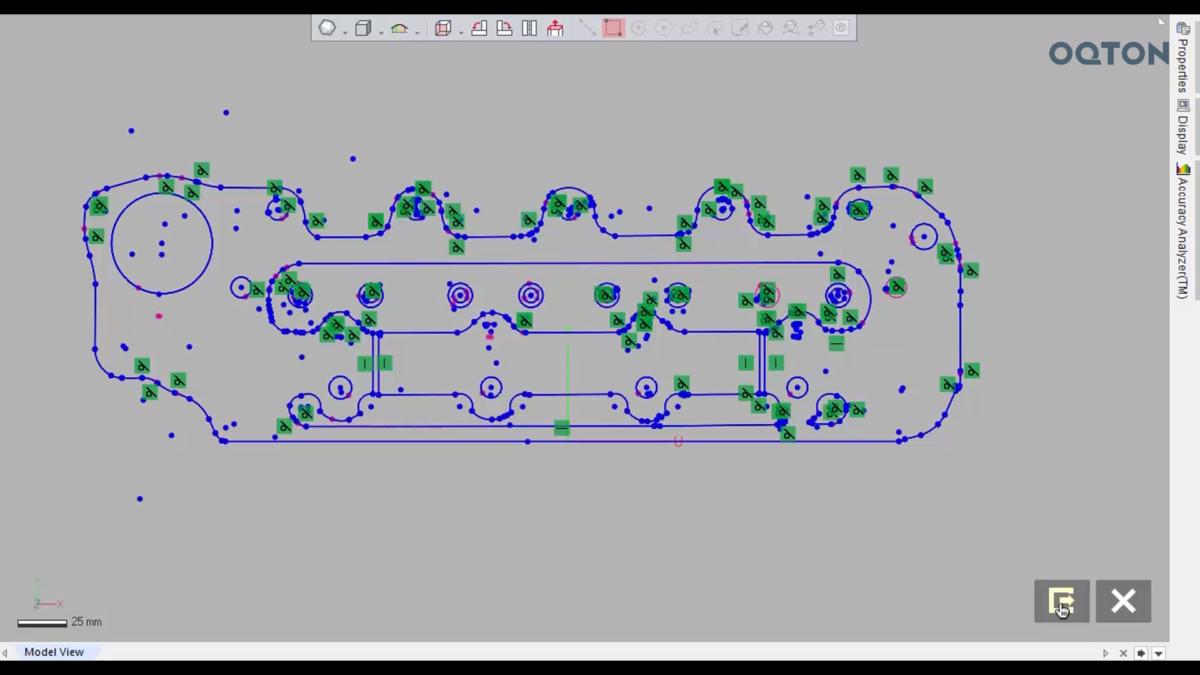Select the smart selection cursor tool
1200x675 pixels.
pos(714,28)
